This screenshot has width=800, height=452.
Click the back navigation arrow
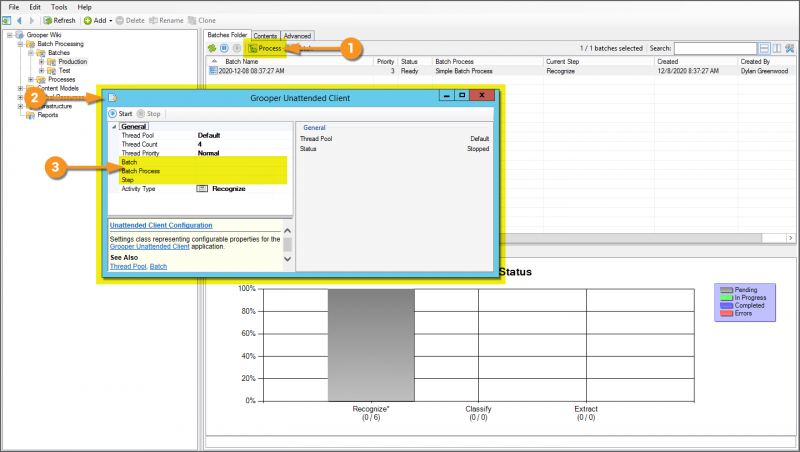[19, 20]
